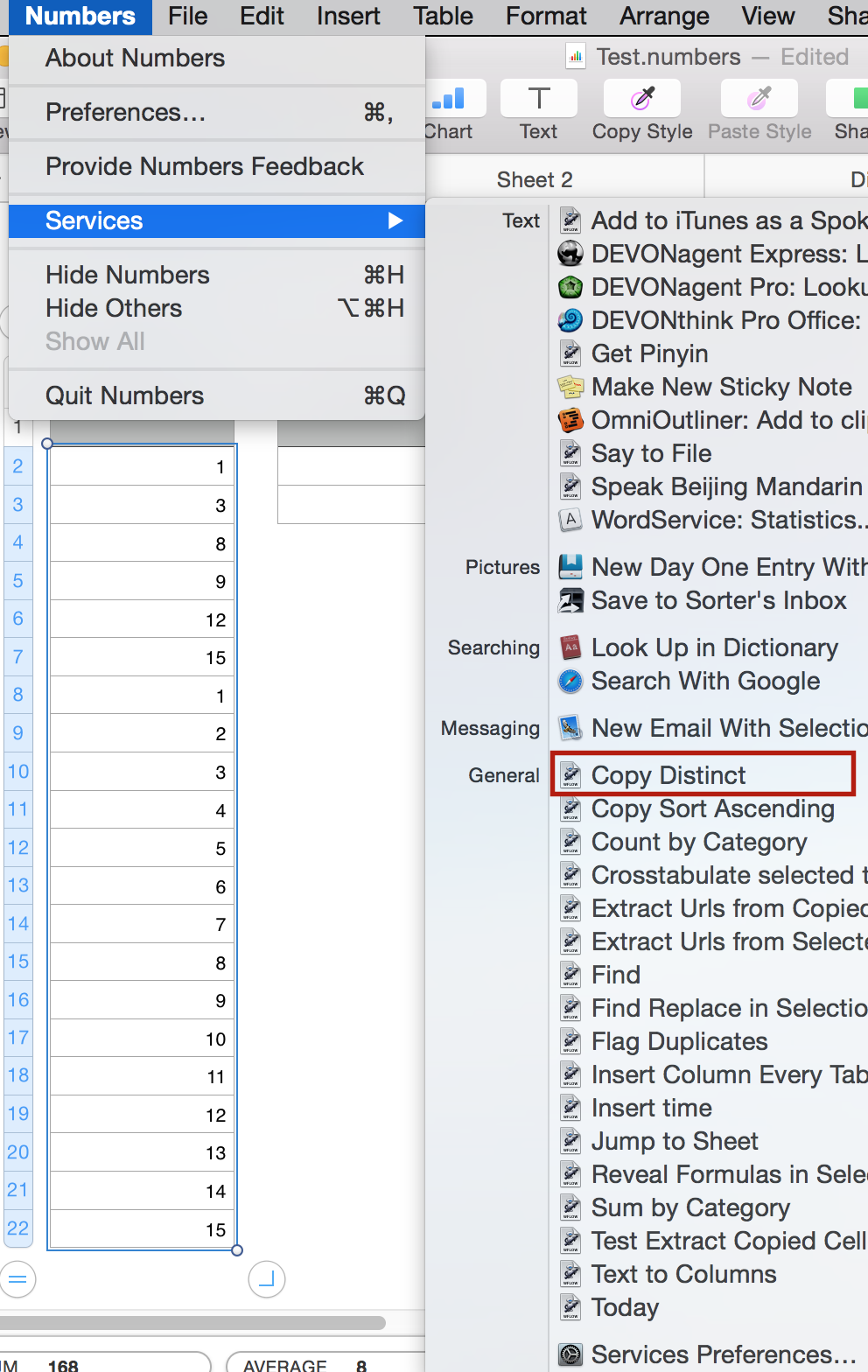The height and width of the screenshot is (1372, 868).
Task: Click the WordService Statistics icon
Action: tap(570, 520)
